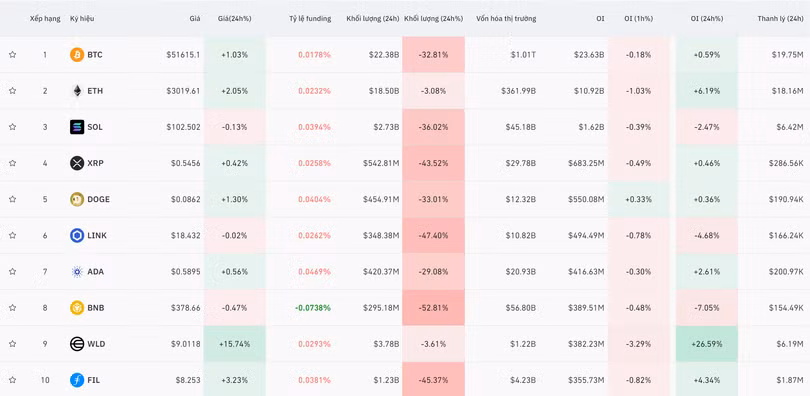Toggle the BNB favorite star
Viewport: 810px width, 396px height.
(12, 307)
